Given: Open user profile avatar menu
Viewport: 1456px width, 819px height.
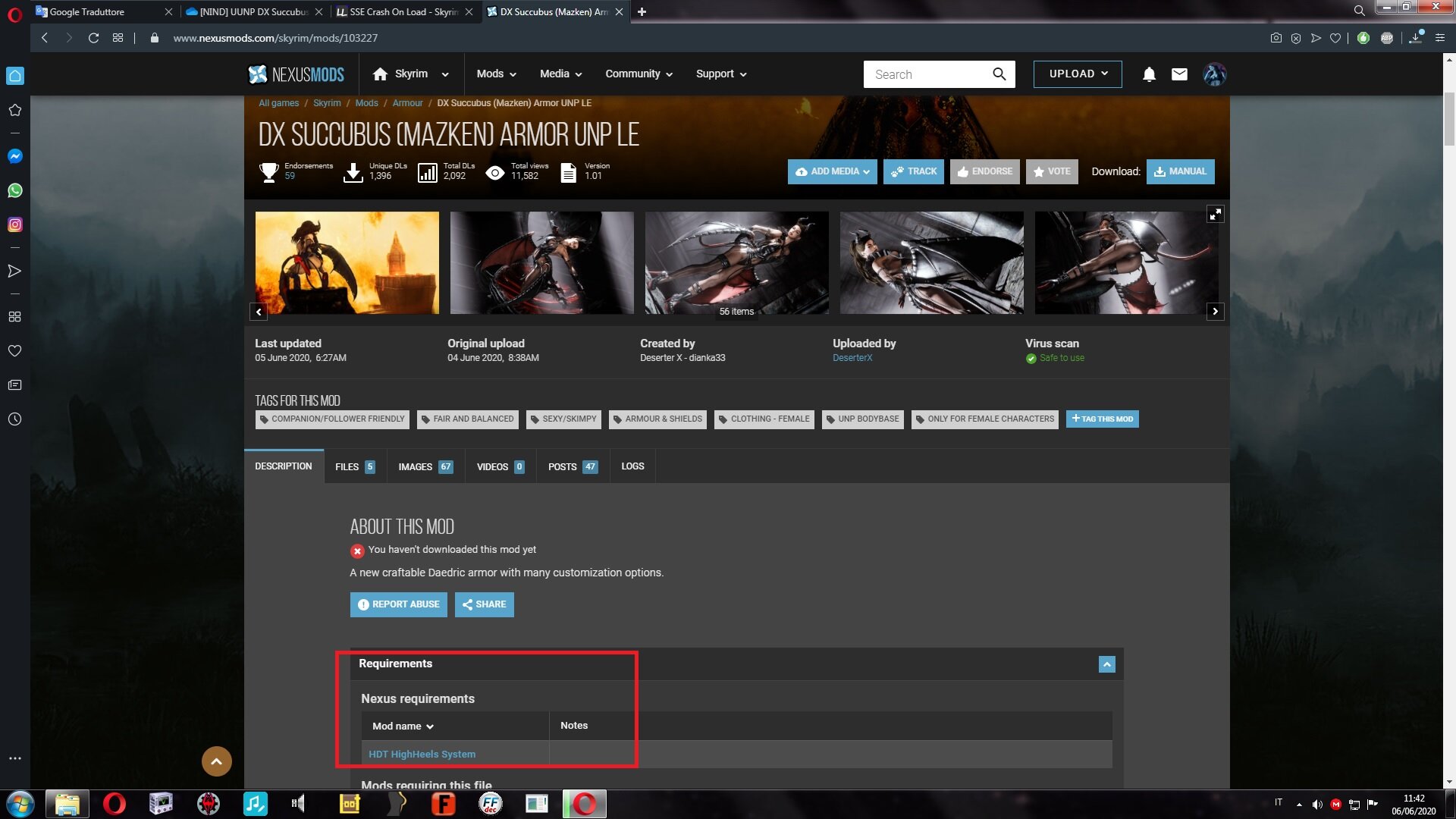Looking at the screenshot, I should 1214,74.
